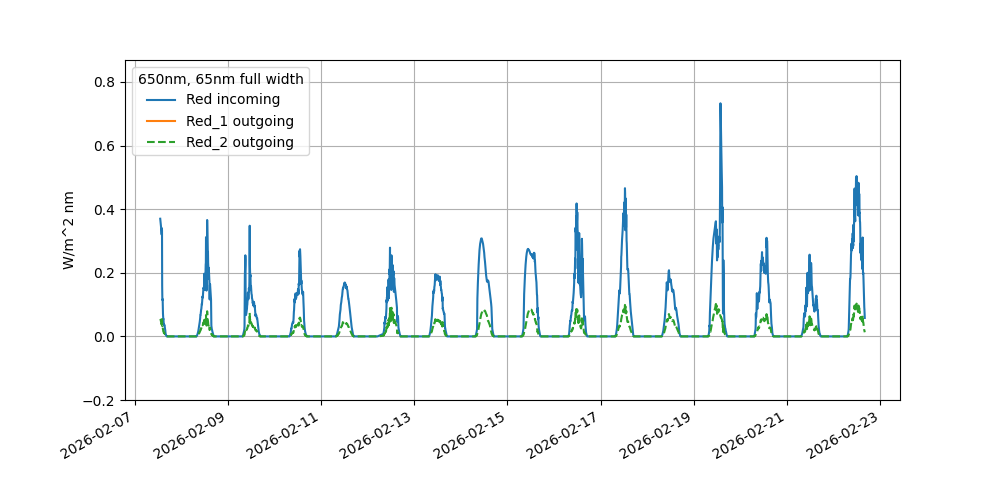Viewport: 1000px width, 500px height.
Task: Click the orange Red_1 outgoing legend line
Action: [161, 121]
